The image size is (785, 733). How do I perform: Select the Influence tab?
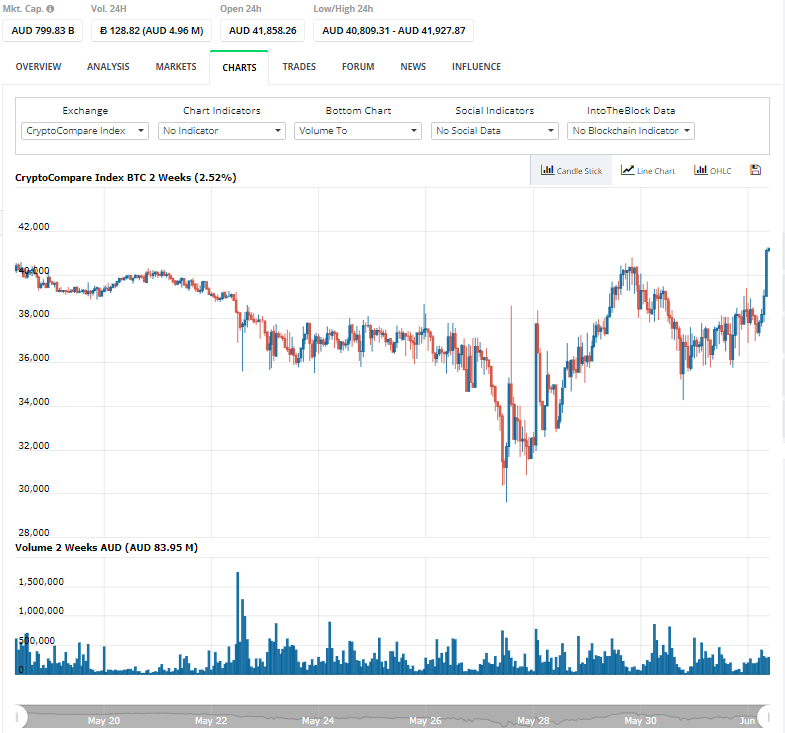point(476,67)
